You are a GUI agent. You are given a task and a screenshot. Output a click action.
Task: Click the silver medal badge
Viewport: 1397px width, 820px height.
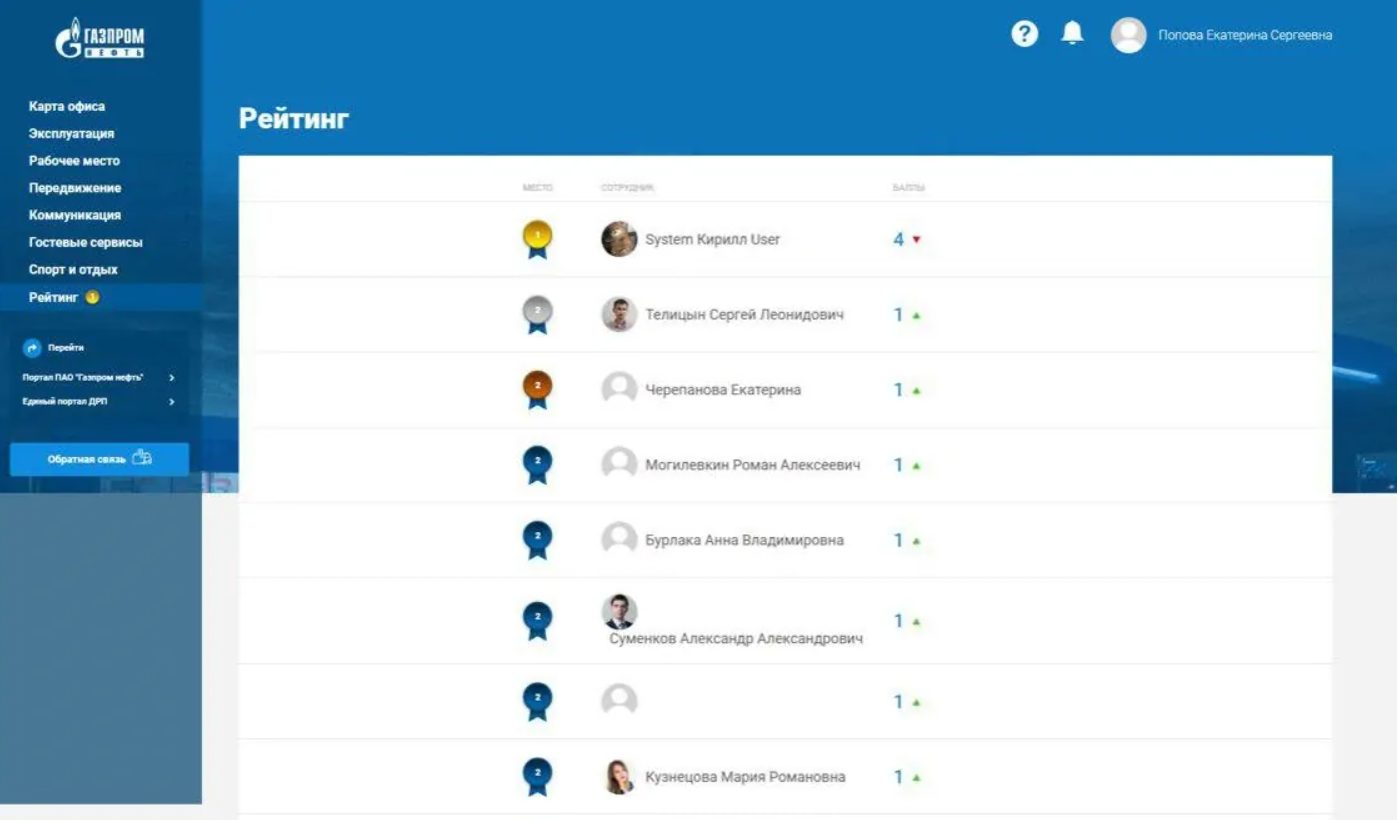537,314
